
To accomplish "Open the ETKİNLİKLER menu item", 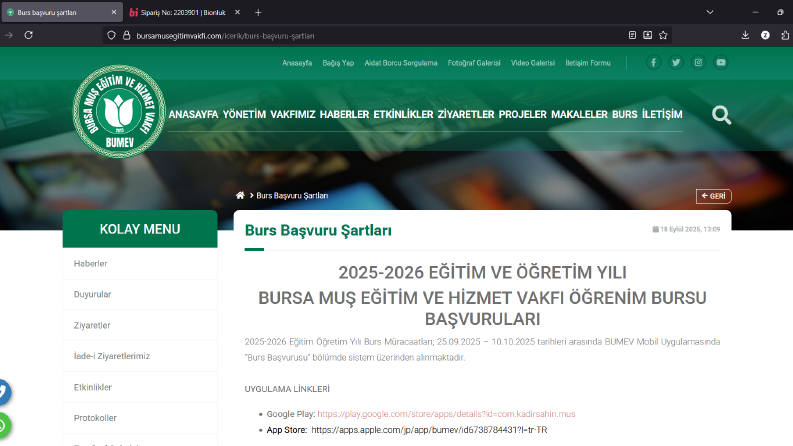I will coord(404,115).
